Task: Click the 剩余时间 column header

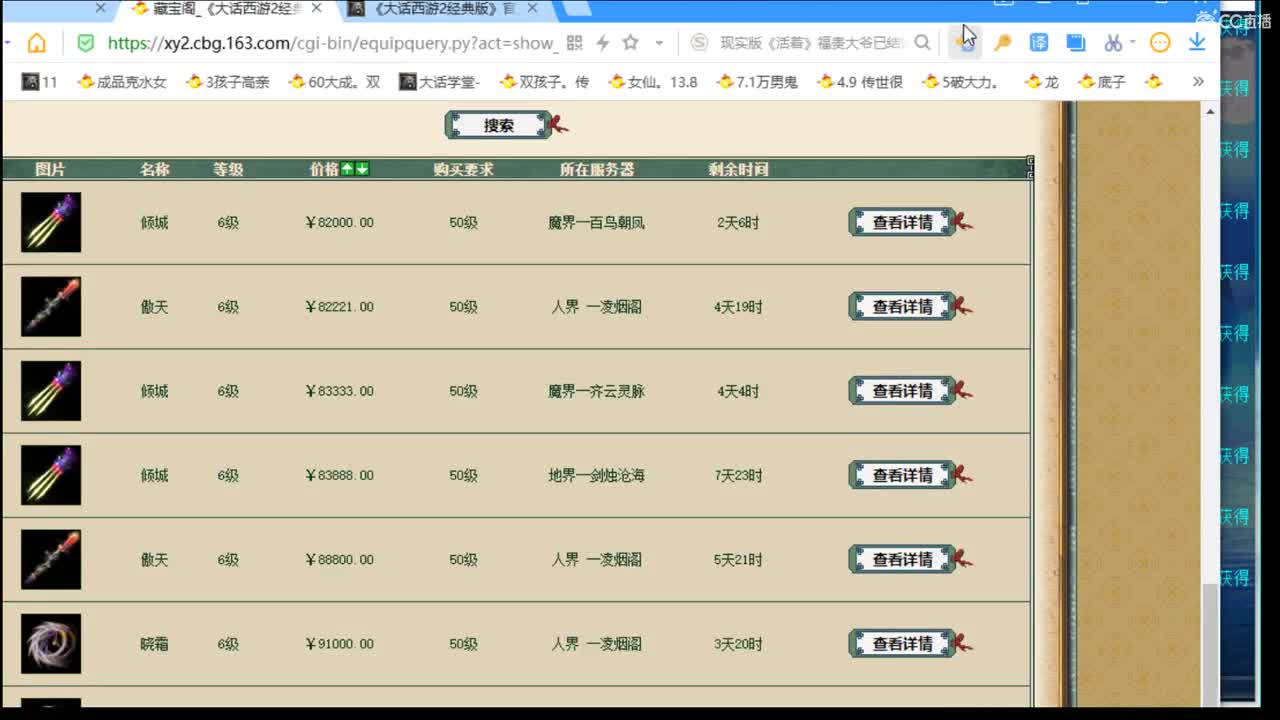Action: pyautogui.click(x=738, y=169)
